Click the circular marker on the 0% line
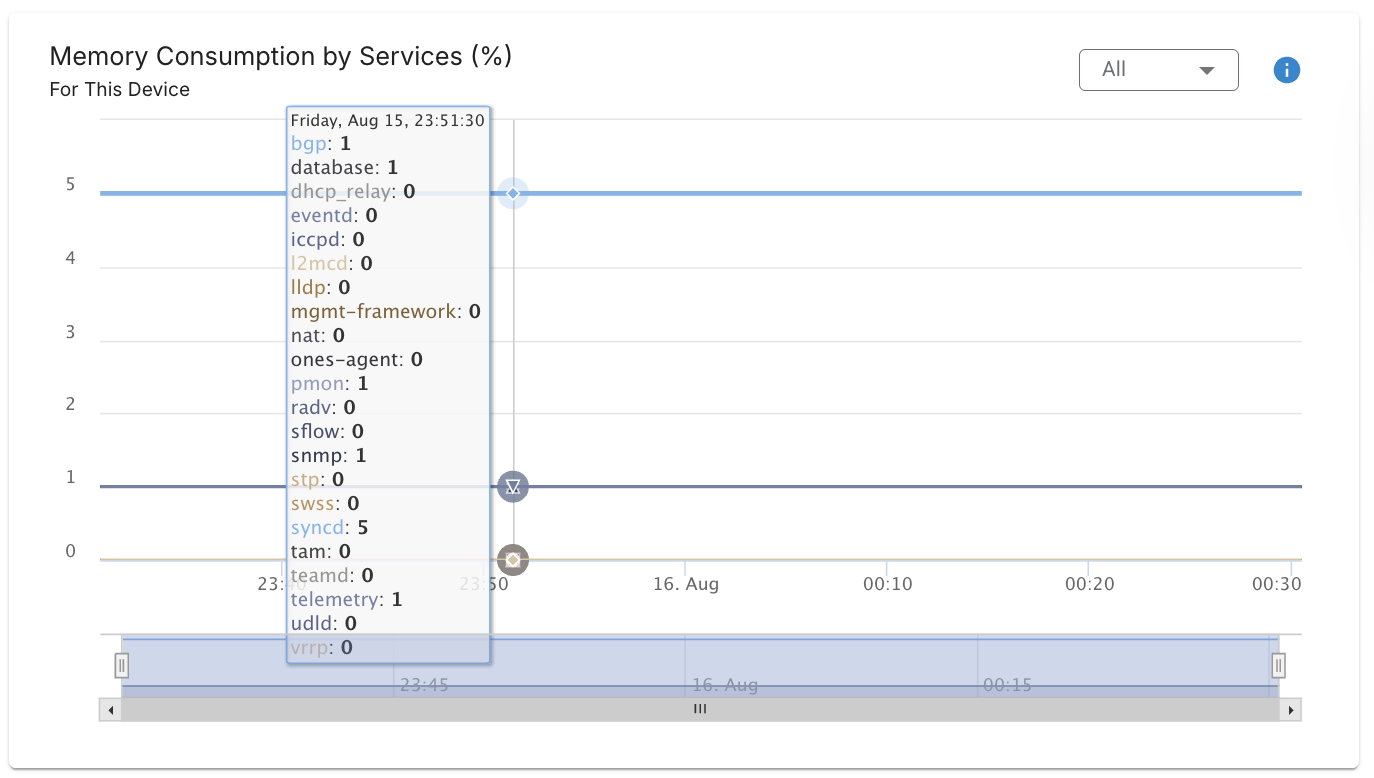The width and height of the screenshot is (1374, 778). coord(513,560)
